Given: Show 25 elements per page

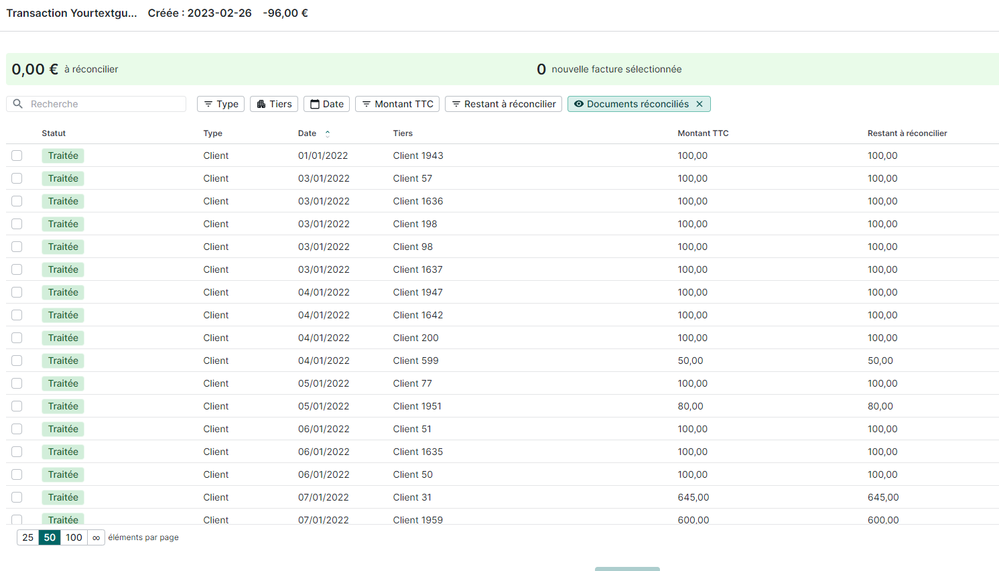Looking at the screenshot, I should 28,538.
